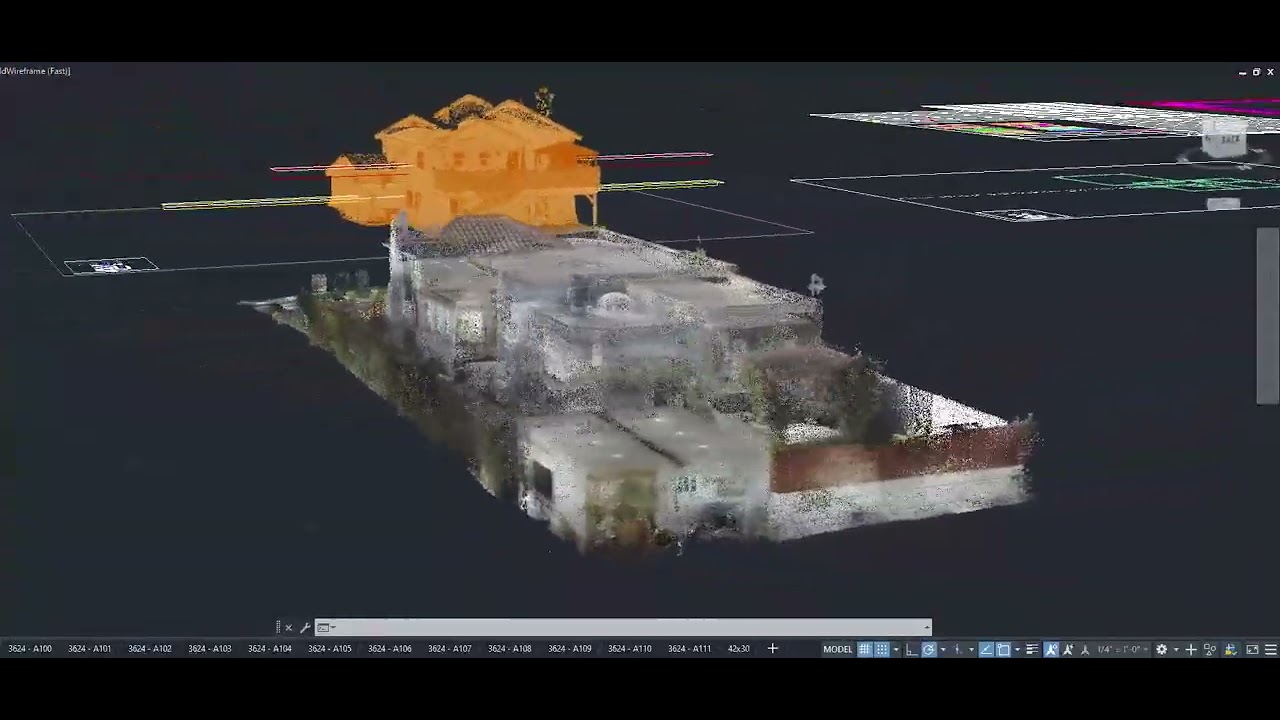The height and width of the screenshot is (720, 1280).
Task: Switch to MODEL space
Action: [838, 649]
